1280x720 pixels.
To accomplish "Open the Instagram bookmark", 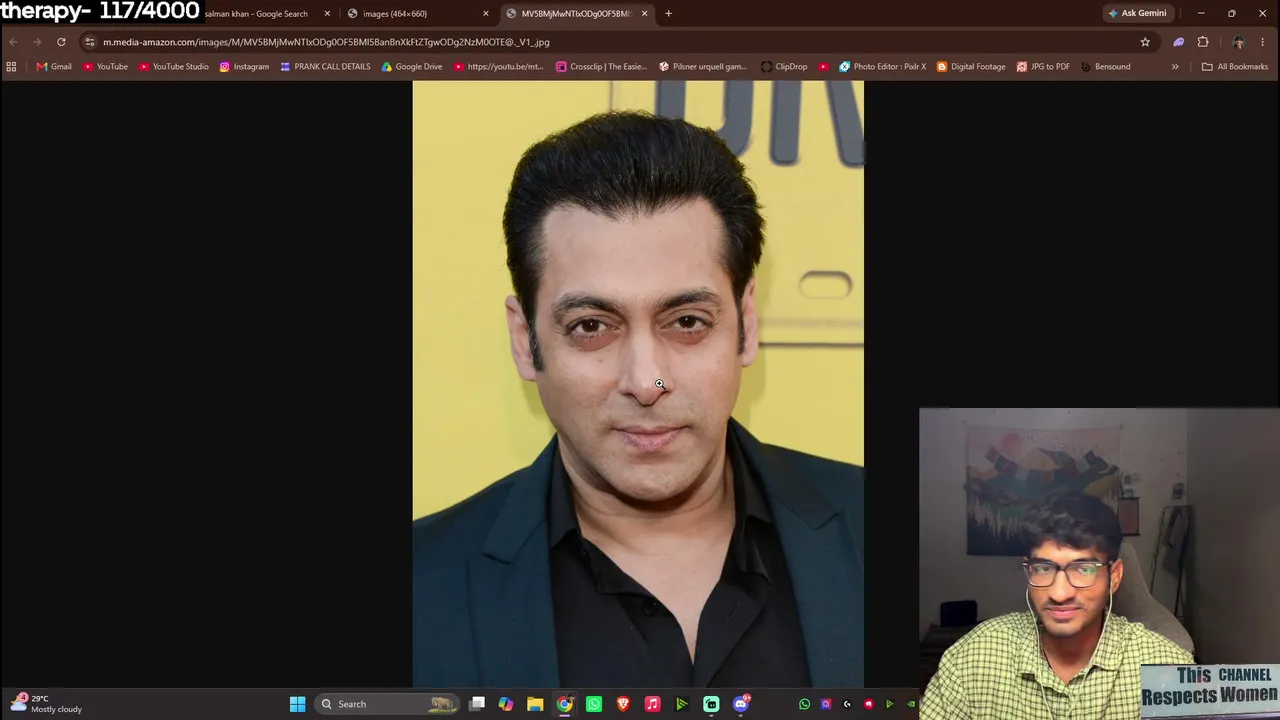I will 244,67.
